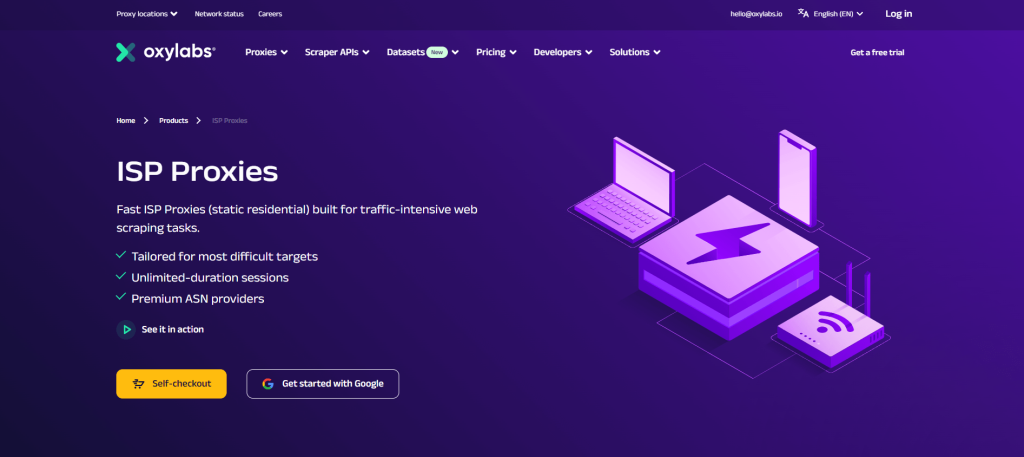Expand the Proxy locations dropdown
The width and height of the screenshot is (1024, 457).
(146, 14)
